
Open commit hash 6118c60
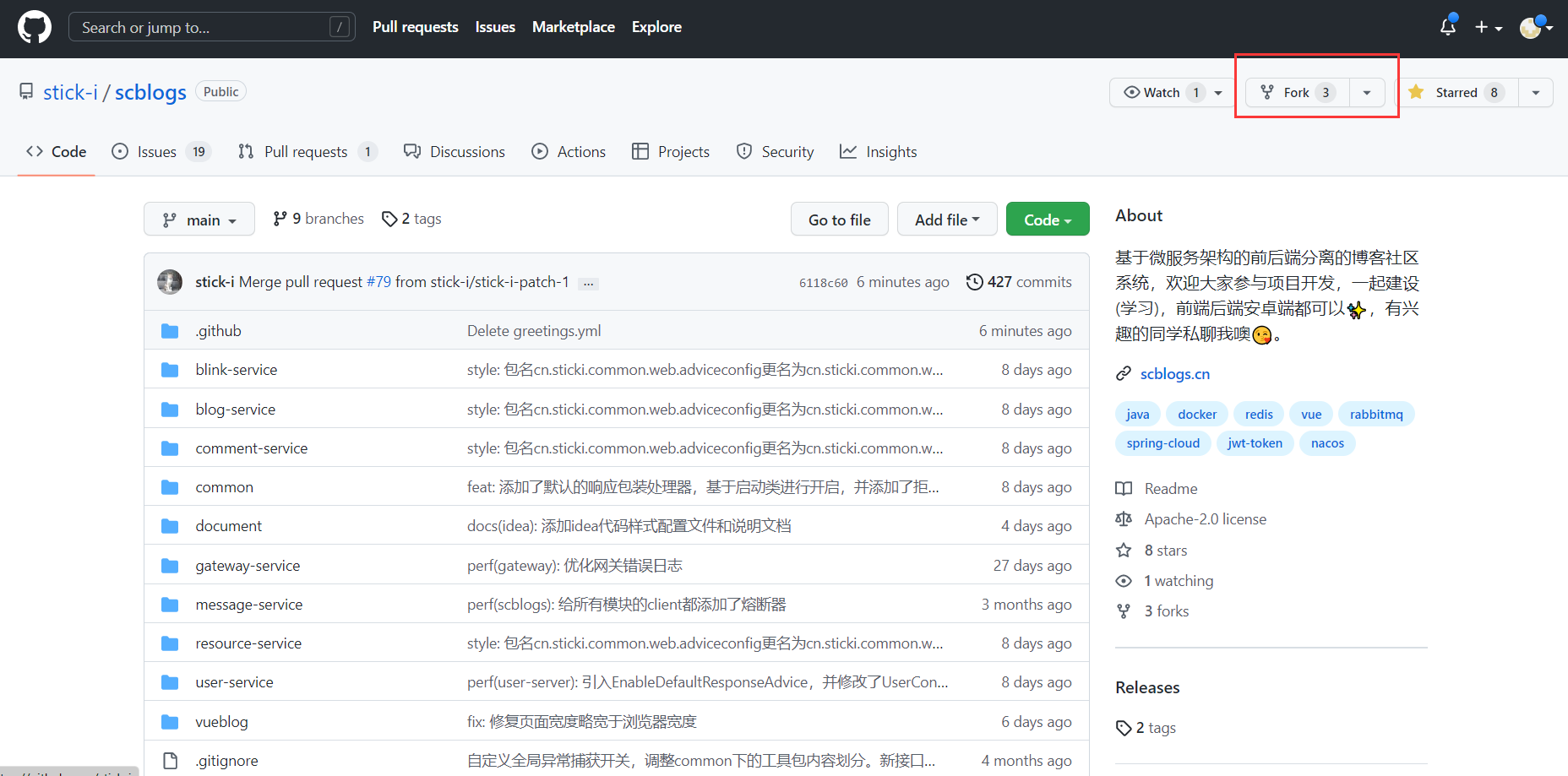coord(824,283)
